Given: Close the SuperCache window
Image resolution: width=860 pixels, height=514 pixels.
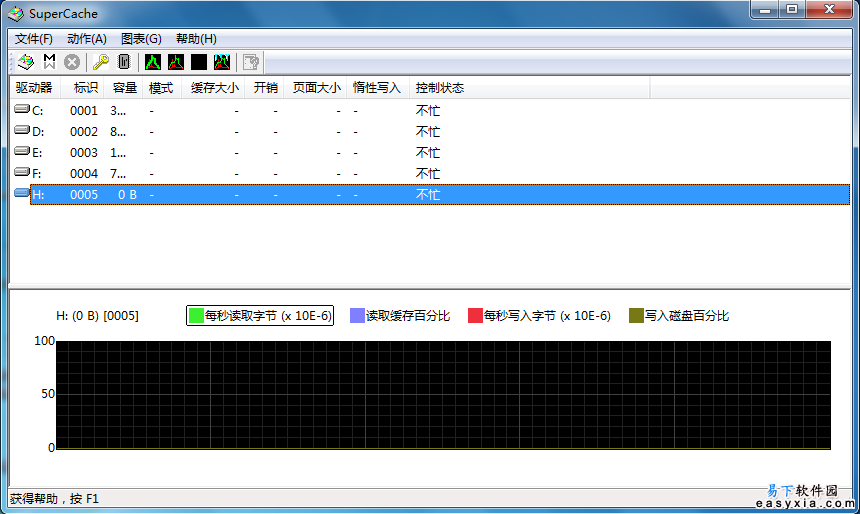Looking at the screenshot, I should click(x=829, y=10).
